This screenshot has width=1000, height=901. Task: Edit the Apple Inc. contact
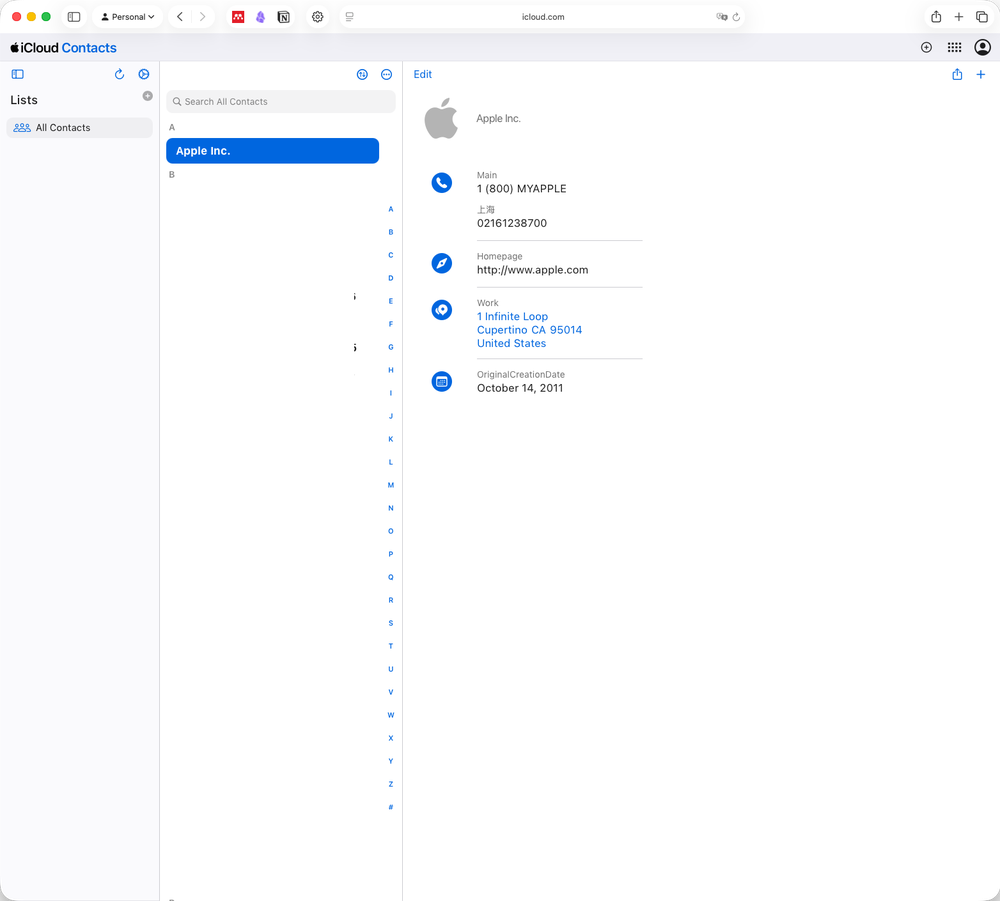tap(422, 74)
